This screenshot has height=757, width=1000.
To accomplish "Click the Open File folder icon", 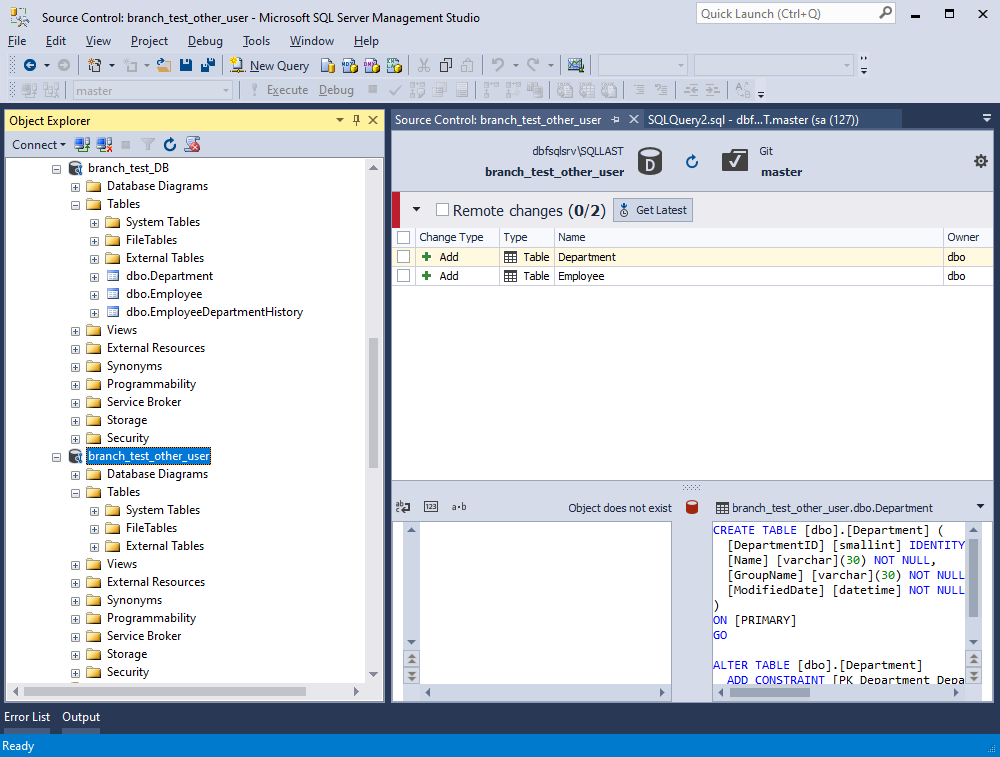I will click(x=164, y=65).
